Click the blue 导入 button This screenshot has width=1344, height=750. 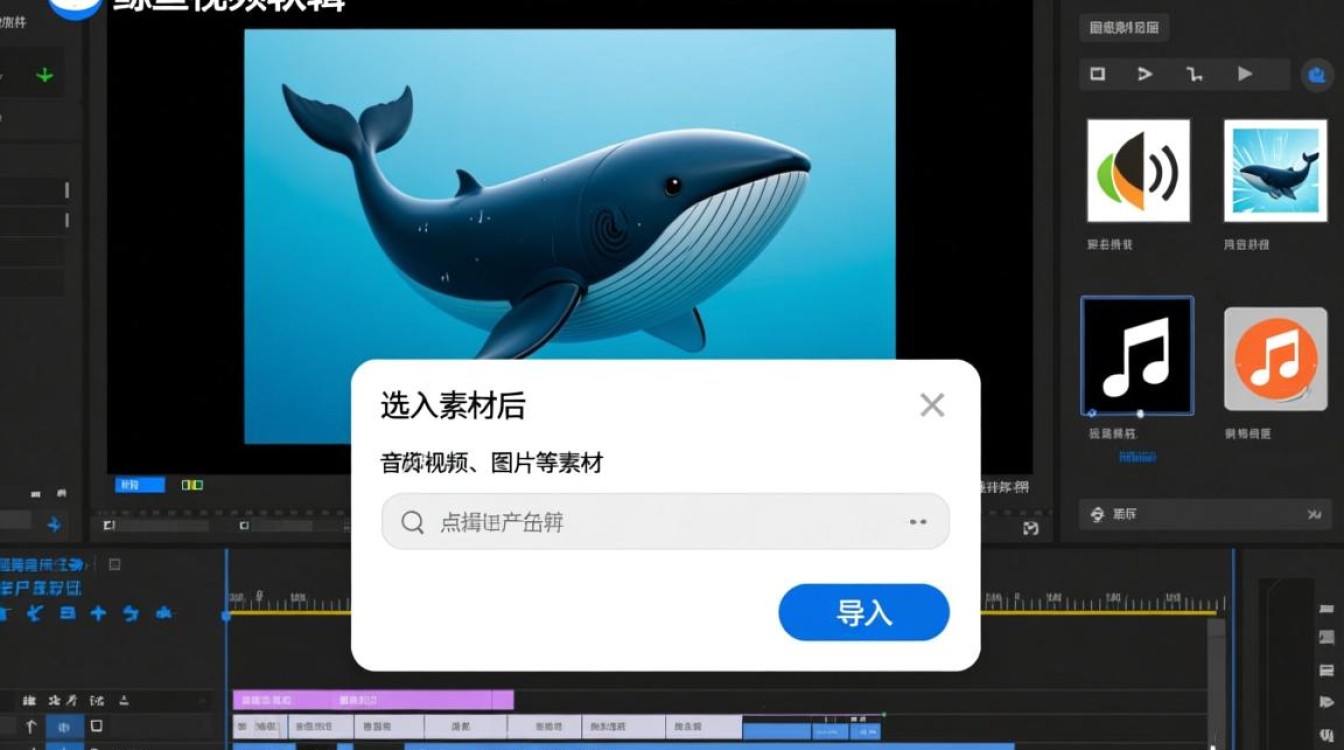(x=863, y=612)
